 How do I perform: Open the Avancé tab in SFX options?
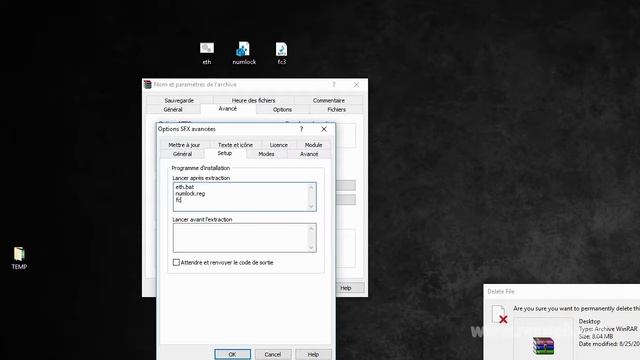(309, 154)
